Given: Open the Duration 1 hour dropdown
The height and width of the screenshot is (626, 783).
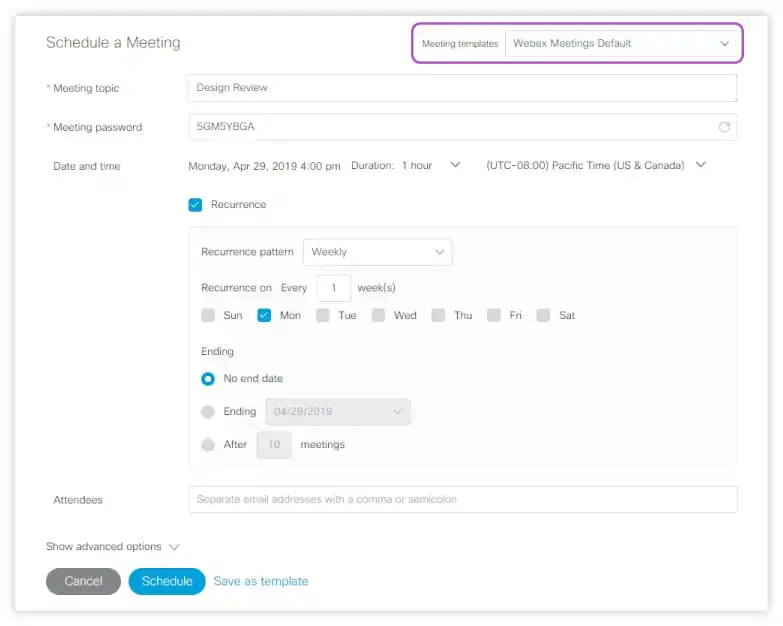Looking at the screenshot, I should pos(431,165).
